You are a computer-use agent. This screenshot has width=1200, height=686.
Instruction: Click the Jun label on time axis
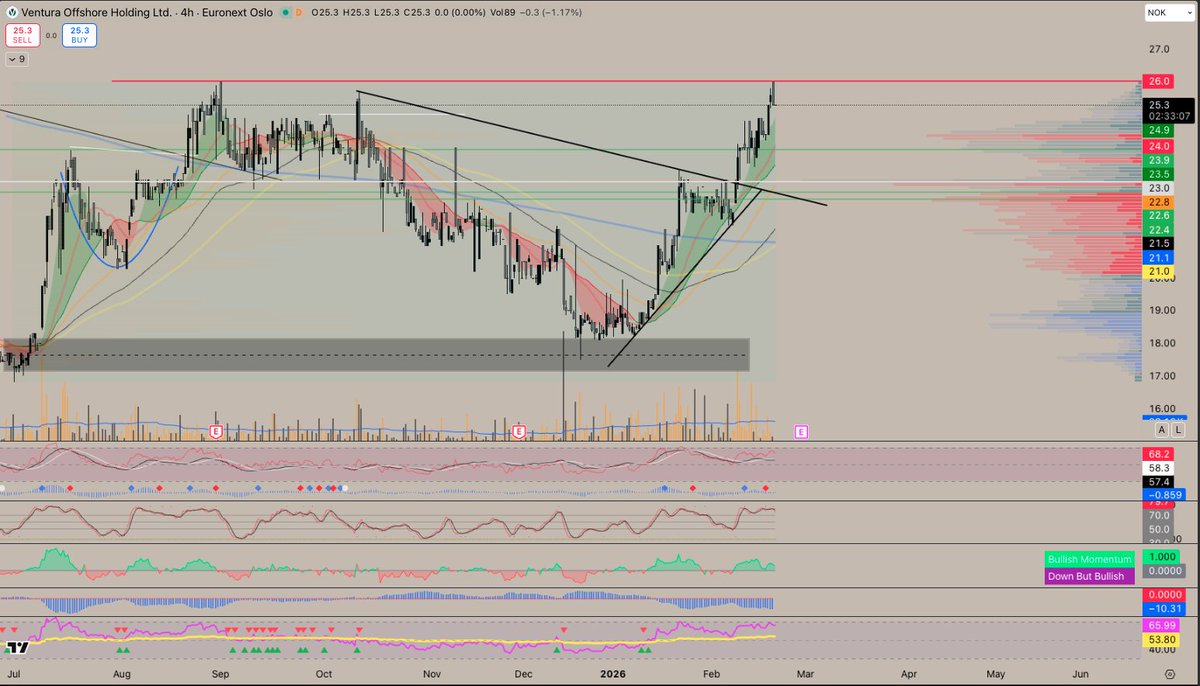[x=1080, y=674]
